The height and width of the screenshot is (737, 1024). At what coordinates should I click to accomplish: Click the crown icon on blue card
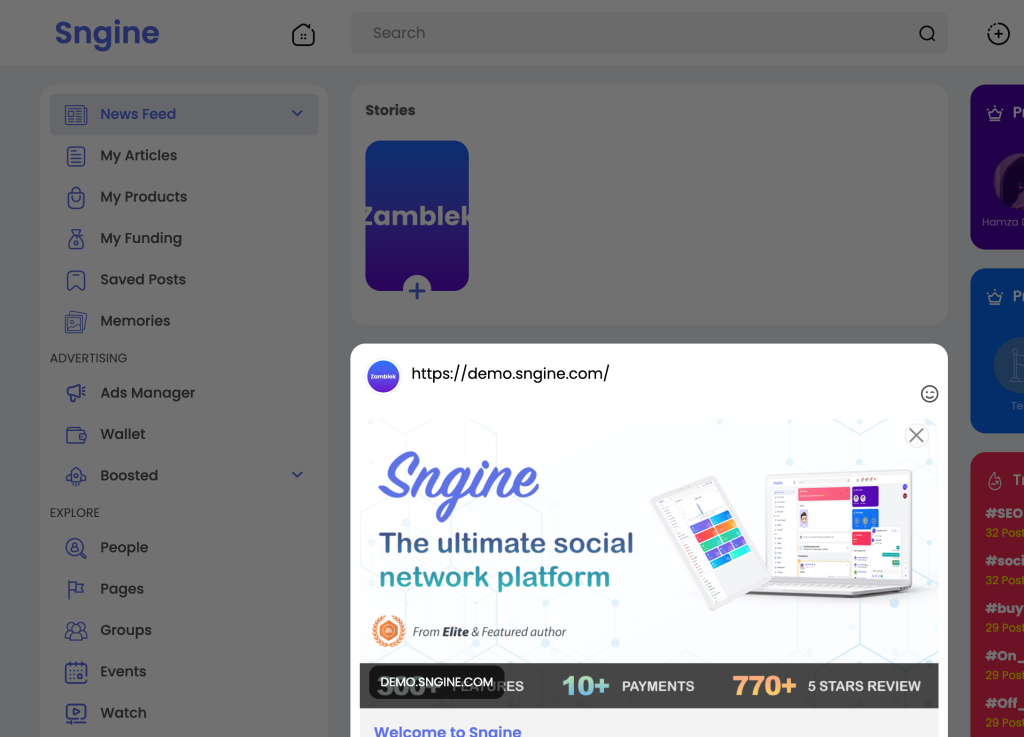tap(995, 298)
